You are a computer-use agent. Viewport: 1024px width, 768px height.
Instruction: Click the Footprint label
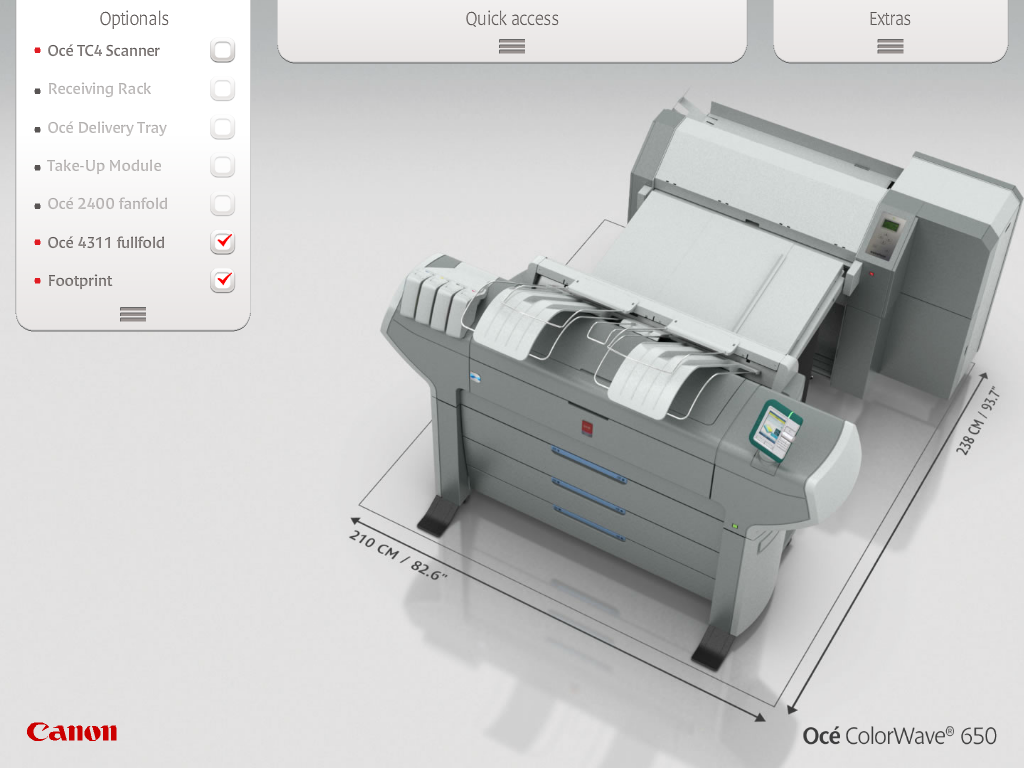(80, 281)
